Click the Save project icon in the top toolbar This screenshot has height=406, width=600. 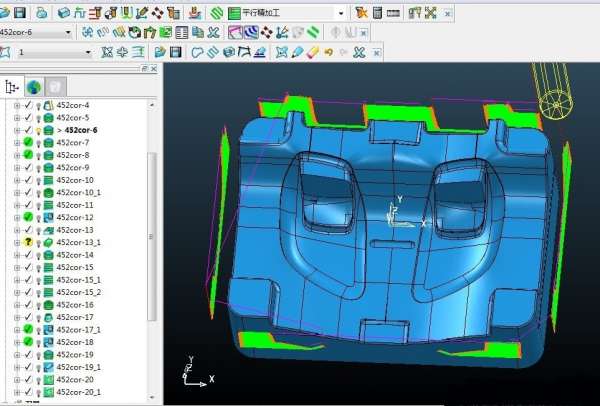click(x=20, y=13)
